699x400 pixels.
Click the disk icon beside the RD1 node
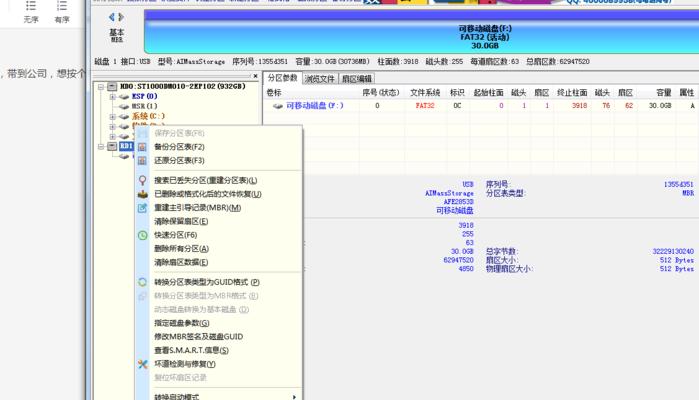click(x=112, y=146)
